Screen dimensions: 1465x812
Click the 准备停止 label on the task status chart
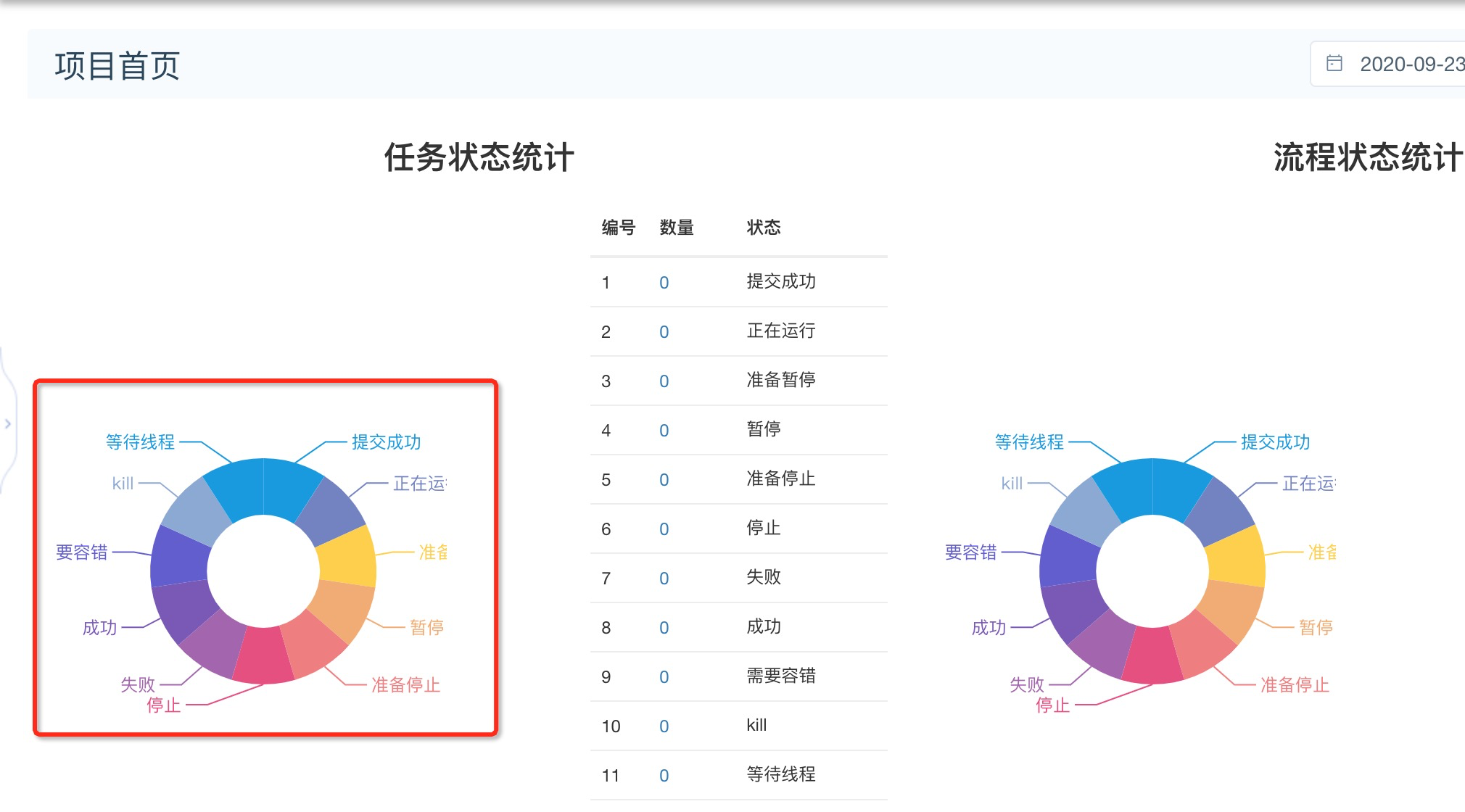tap(404, 684)
